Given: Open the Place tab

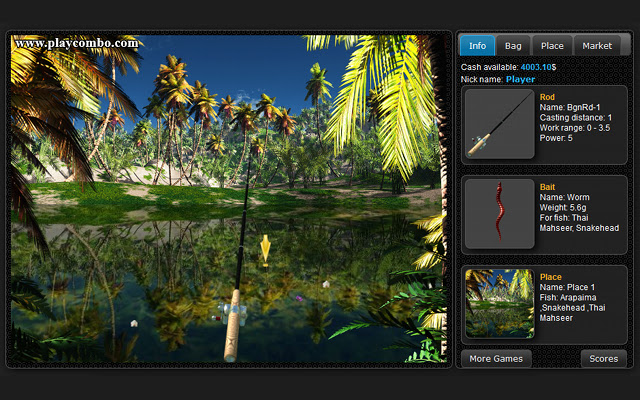Looking at the screenshot, I should pyautogui.click(x=552, y=46).
